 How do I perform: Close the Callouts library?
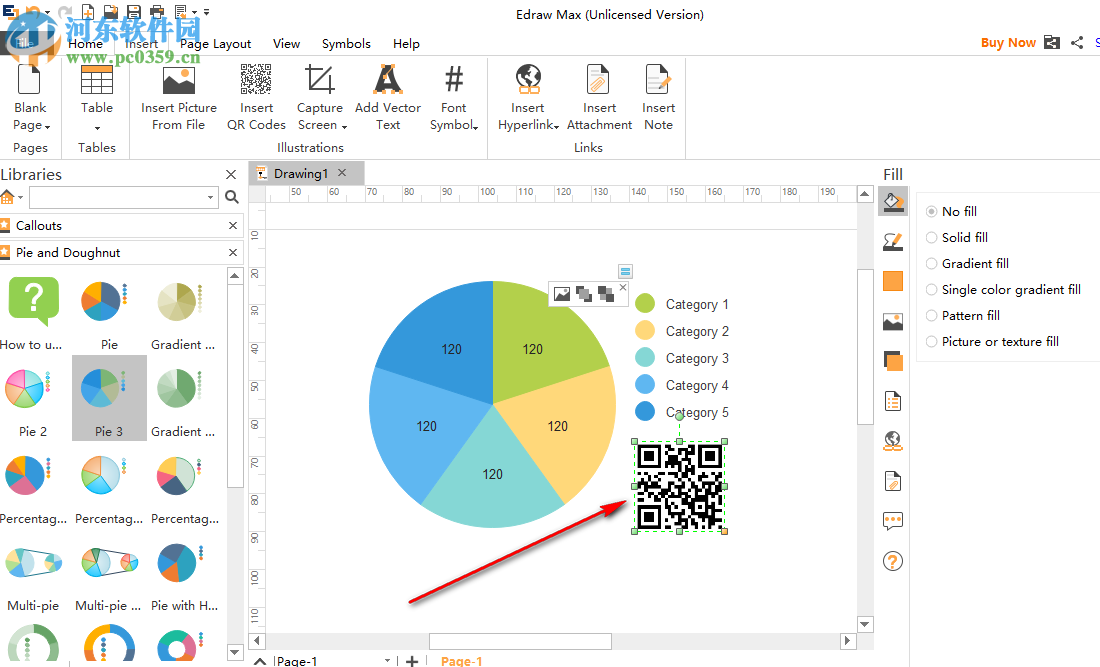click(233, 225)
